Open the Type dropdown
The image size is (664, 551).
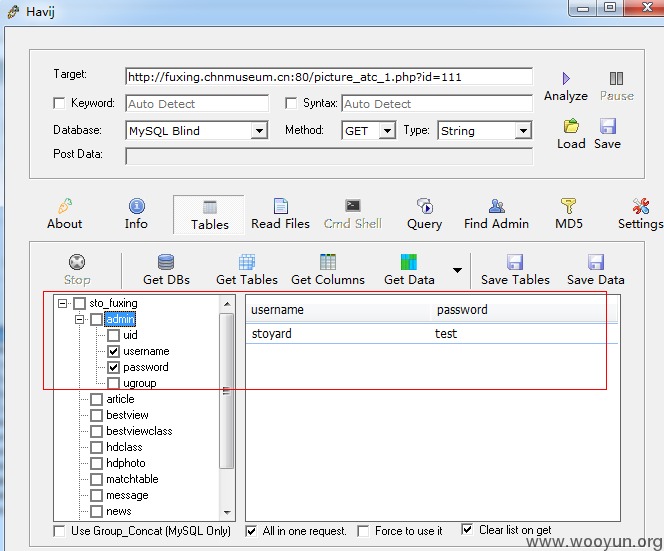click(523, 130)
